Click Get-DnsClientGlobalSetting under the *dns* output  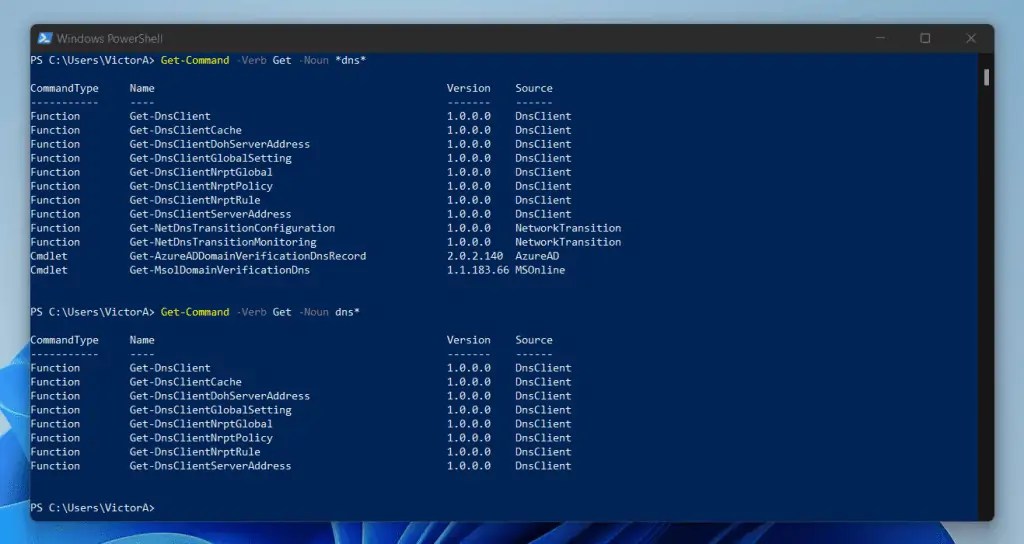click(x=210, y=158)
